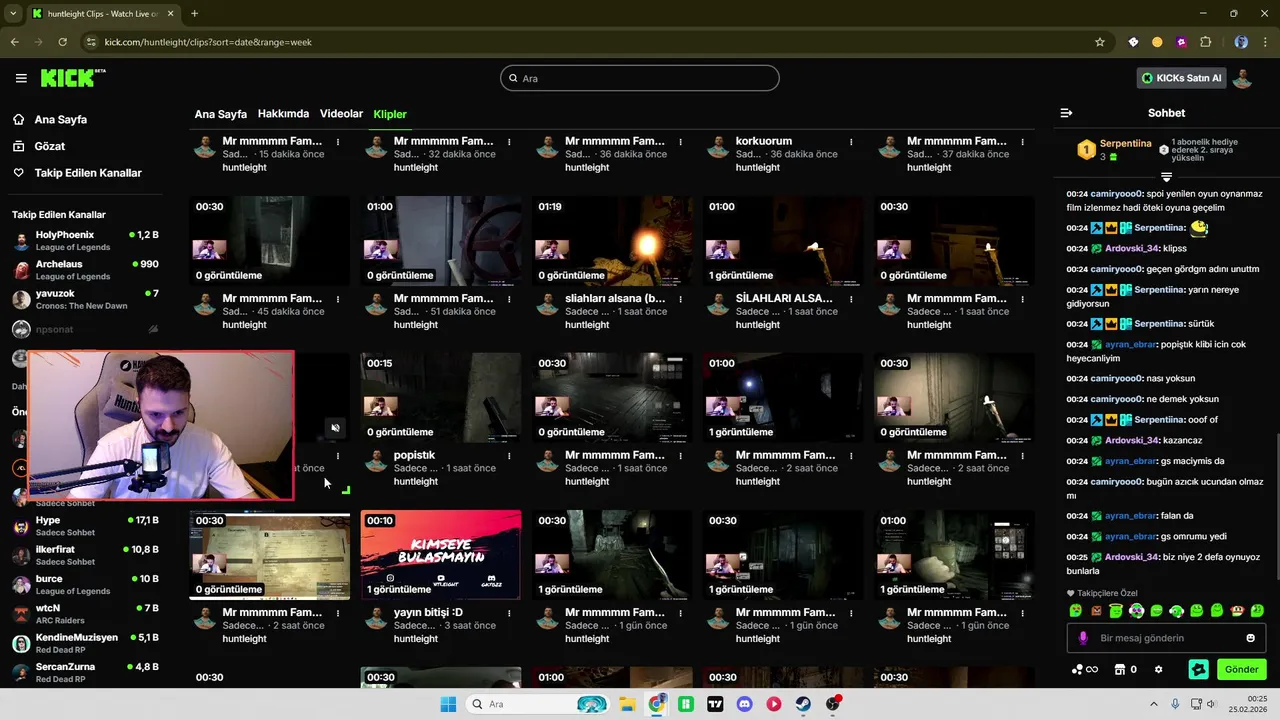Open options menu for yayın bitişi :D clip
The height and width of the screenshot is (720, 1280).
click(509, 613)
